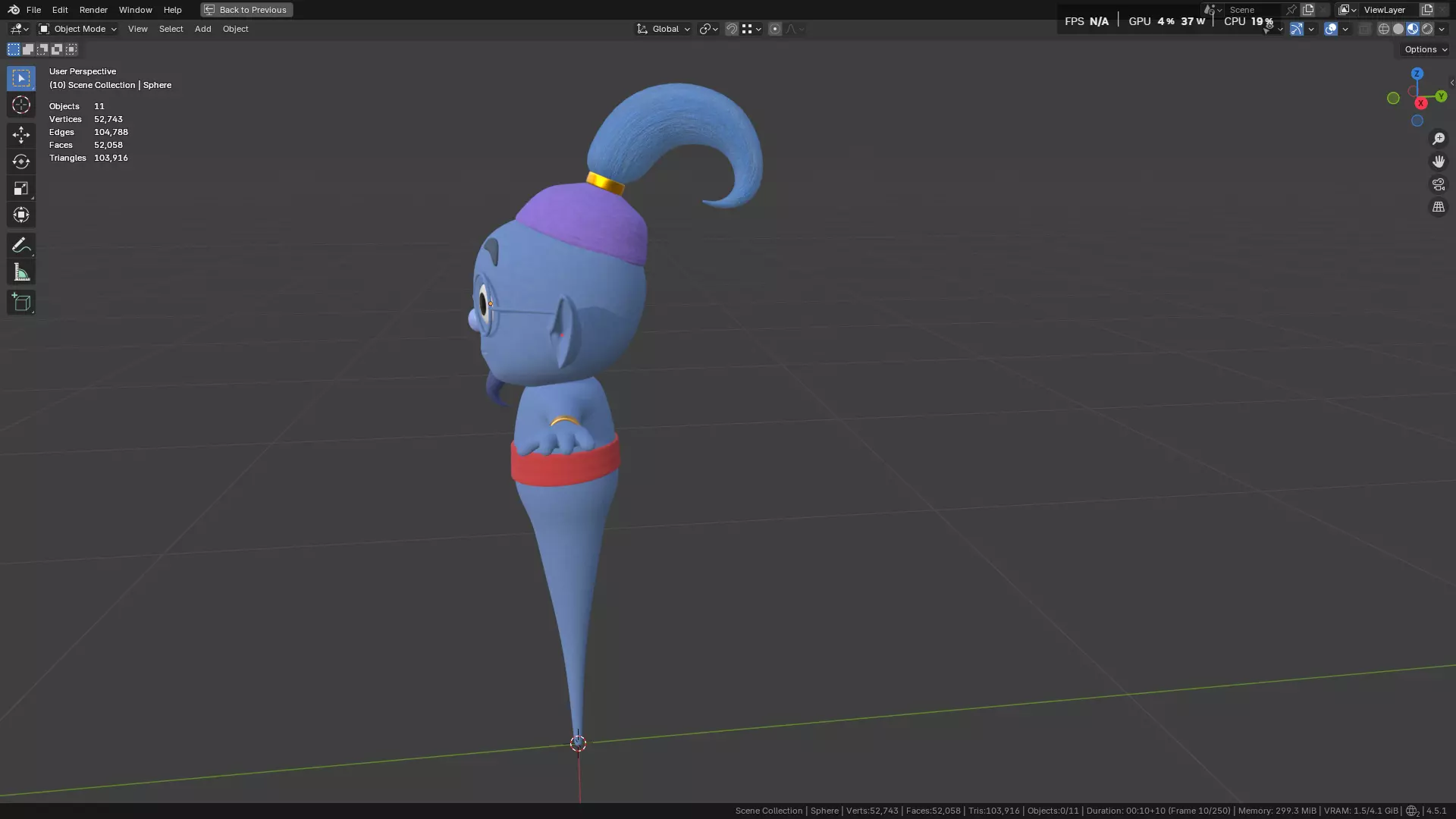This screenshot has width=1456, height=819.
Task: Click the 3D cursor at genie tail
Action: click(x=578, y=743)
